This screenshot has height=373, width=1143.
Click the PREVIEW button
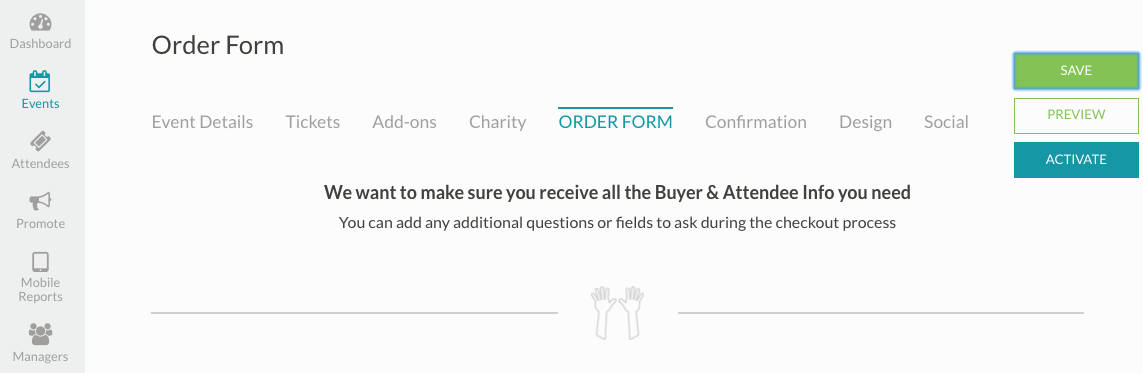tap(1076, 115)
